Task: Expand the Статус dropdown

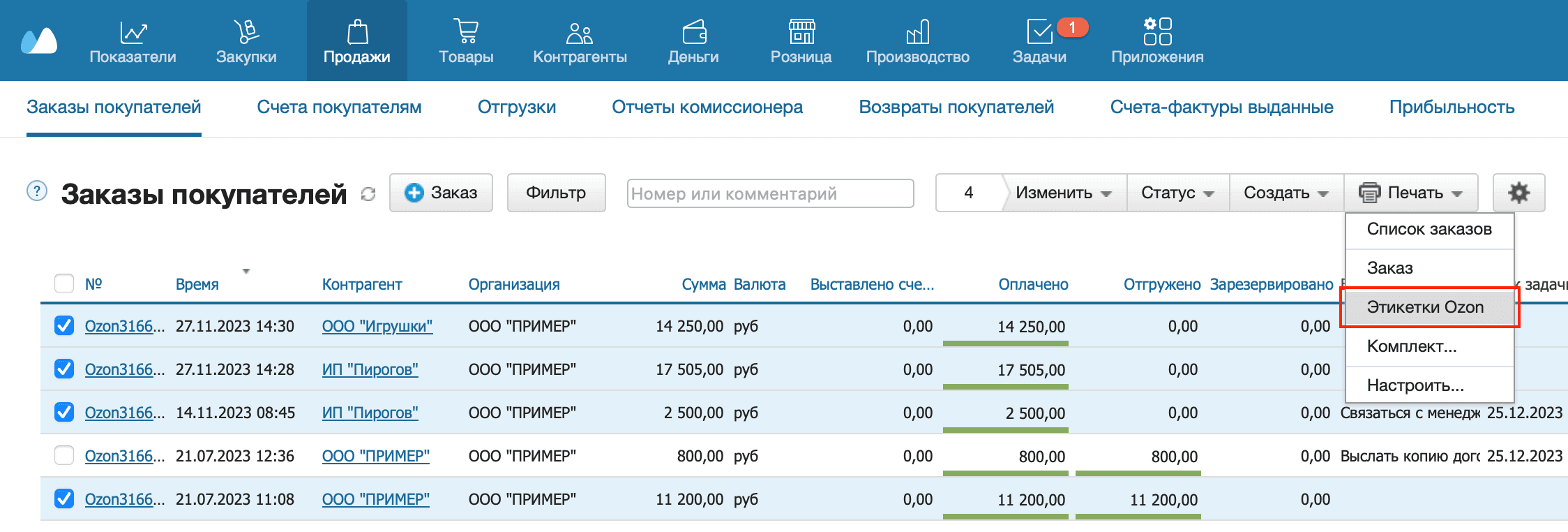Action: pyautogui.click(x=1178, y=193)
